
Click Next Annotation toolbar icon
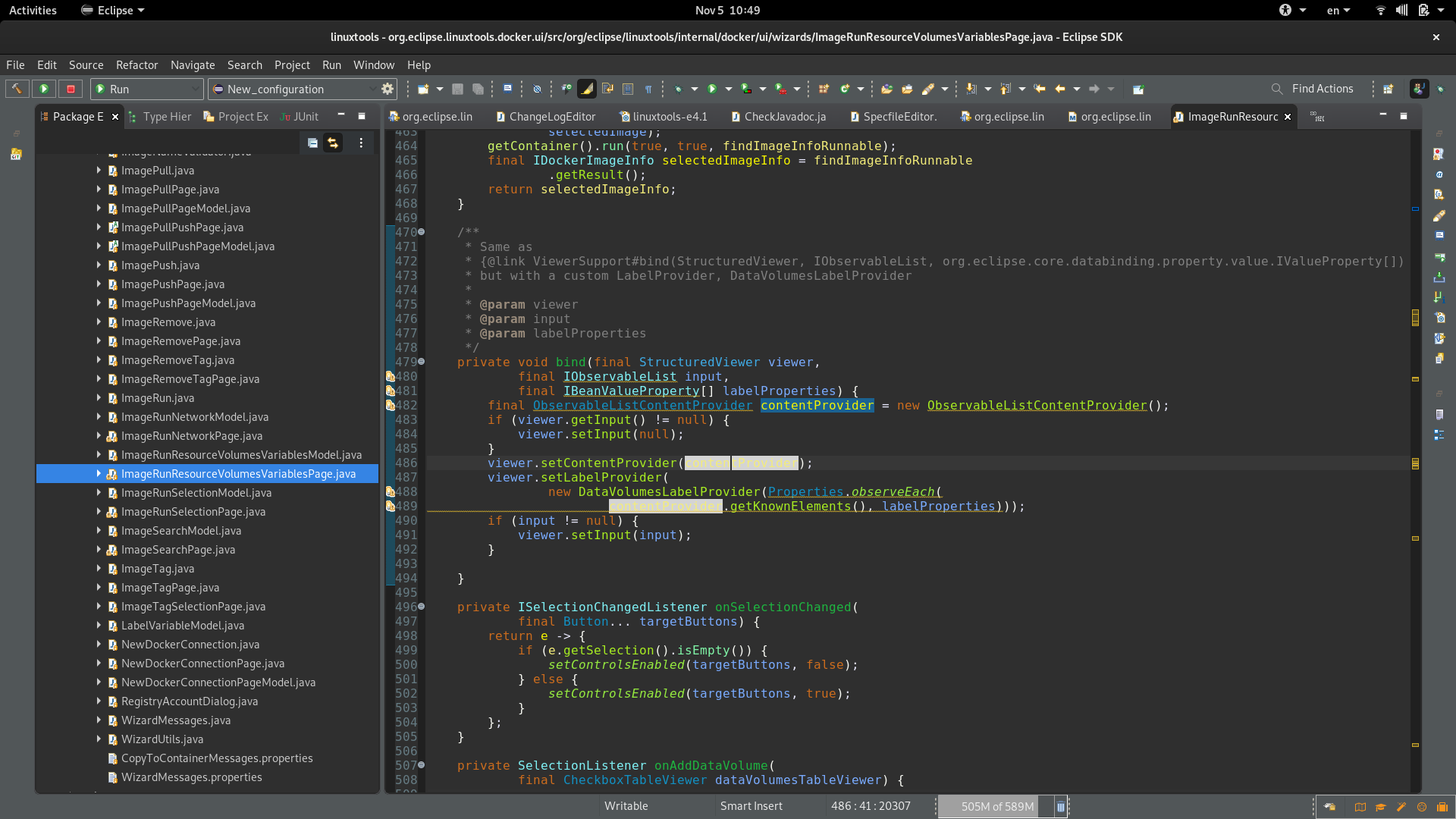tap(971, 89)
